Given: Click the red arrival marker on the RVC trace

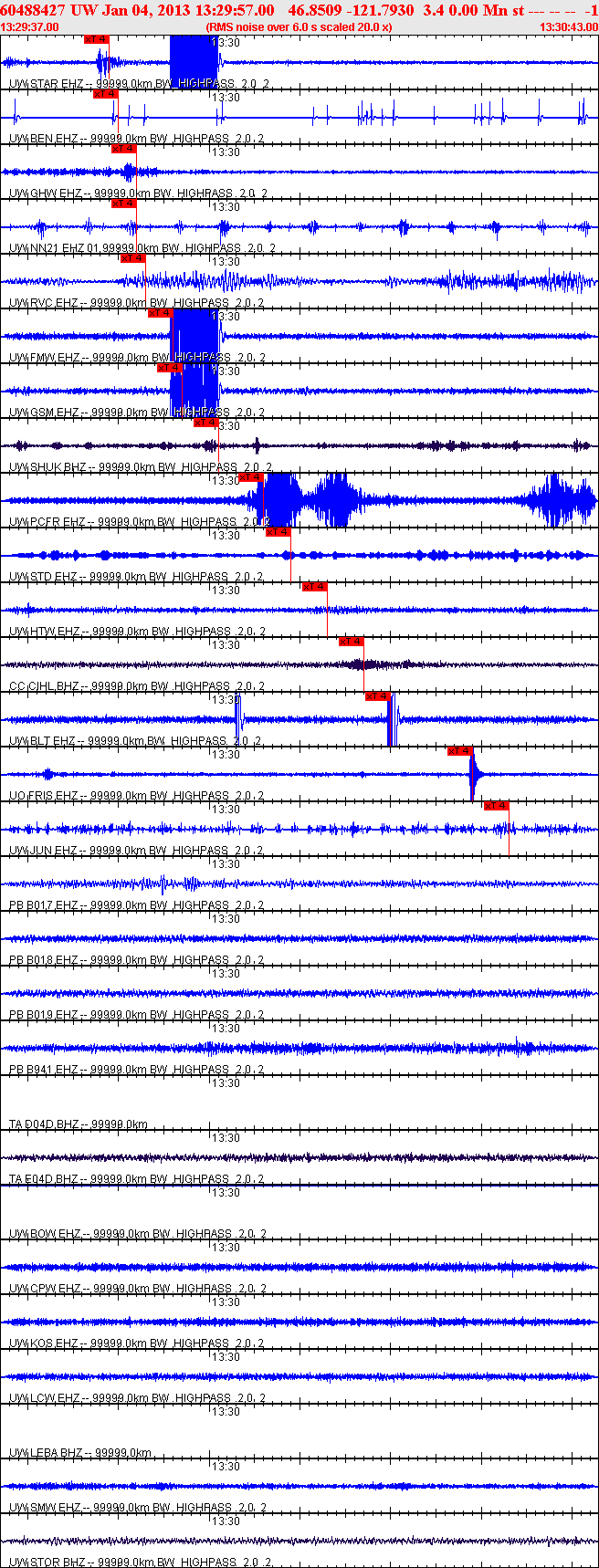Looking at the screenshot, I should pyautogui.click(x=132, y=258).
